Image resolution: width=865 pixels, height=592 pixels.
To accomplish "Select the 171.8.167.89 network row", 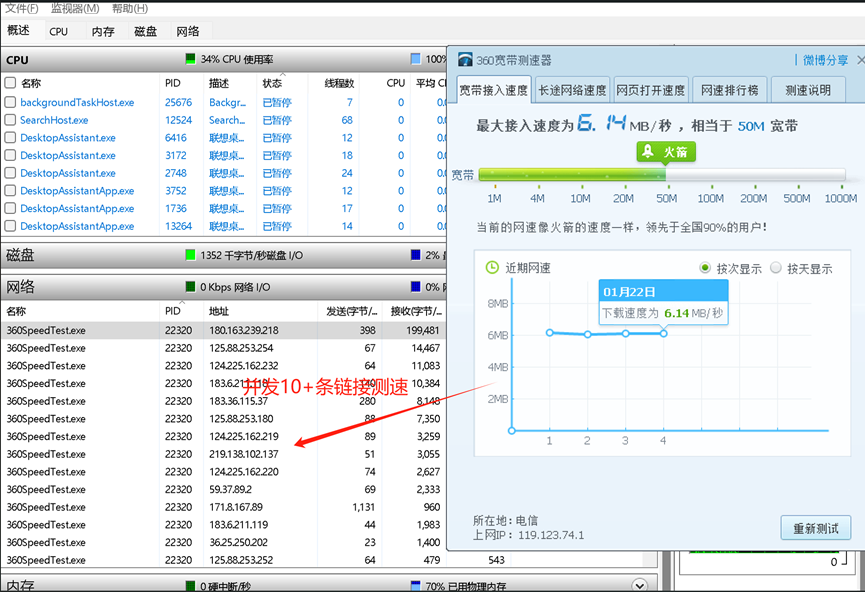I will [x=223, y=507].
